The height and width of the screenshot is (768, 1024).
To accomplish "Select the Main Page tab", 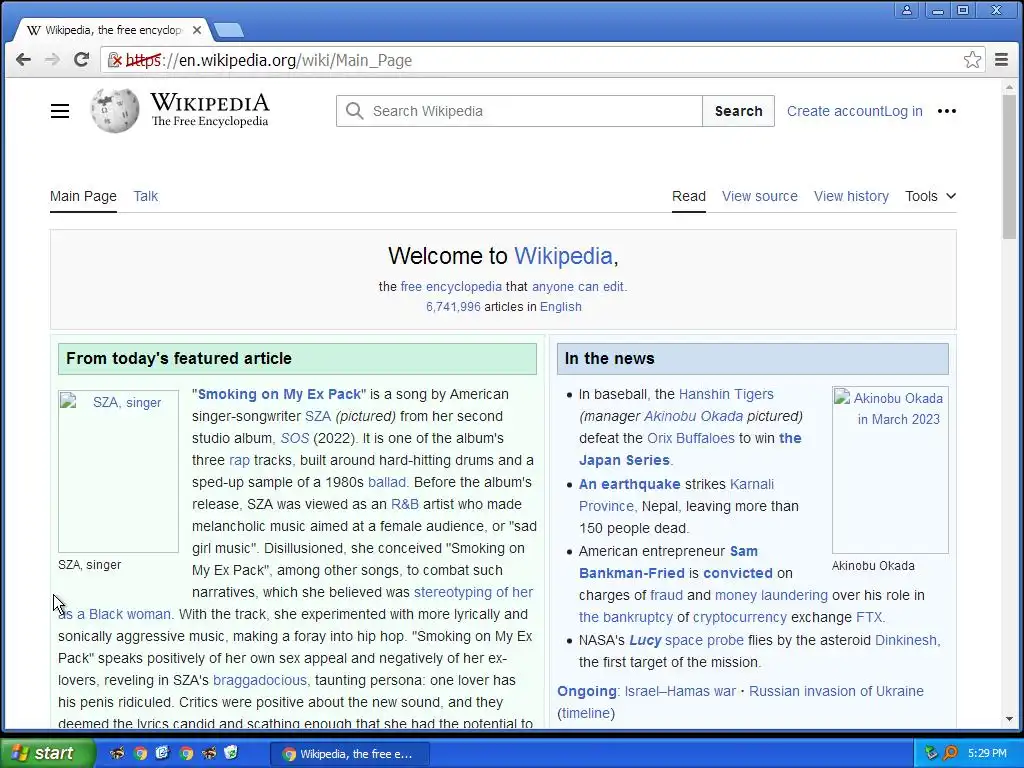I will (x=84, y=196).
